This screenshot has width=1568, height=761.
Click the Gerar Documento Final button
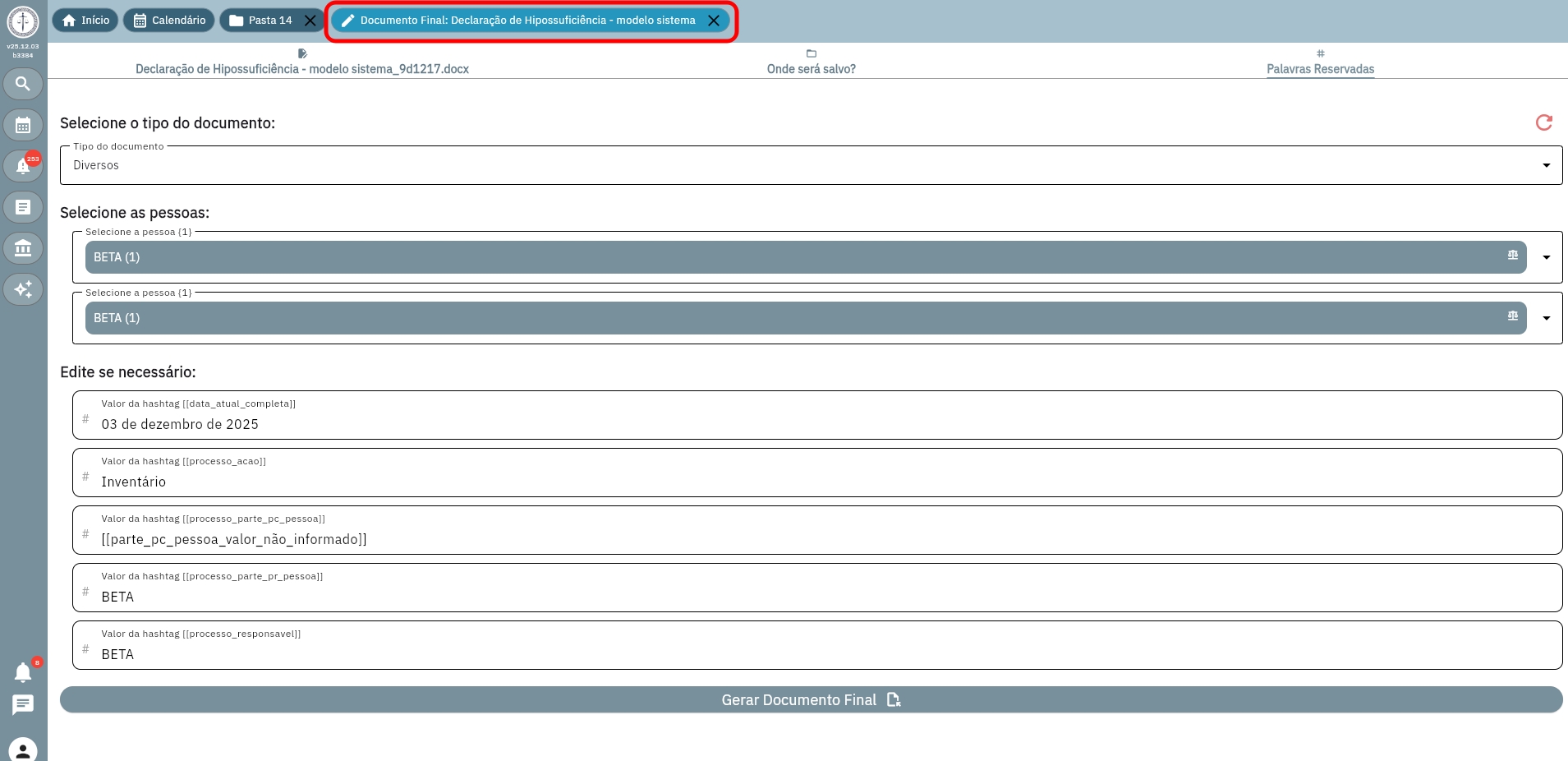tap(811, 700)
